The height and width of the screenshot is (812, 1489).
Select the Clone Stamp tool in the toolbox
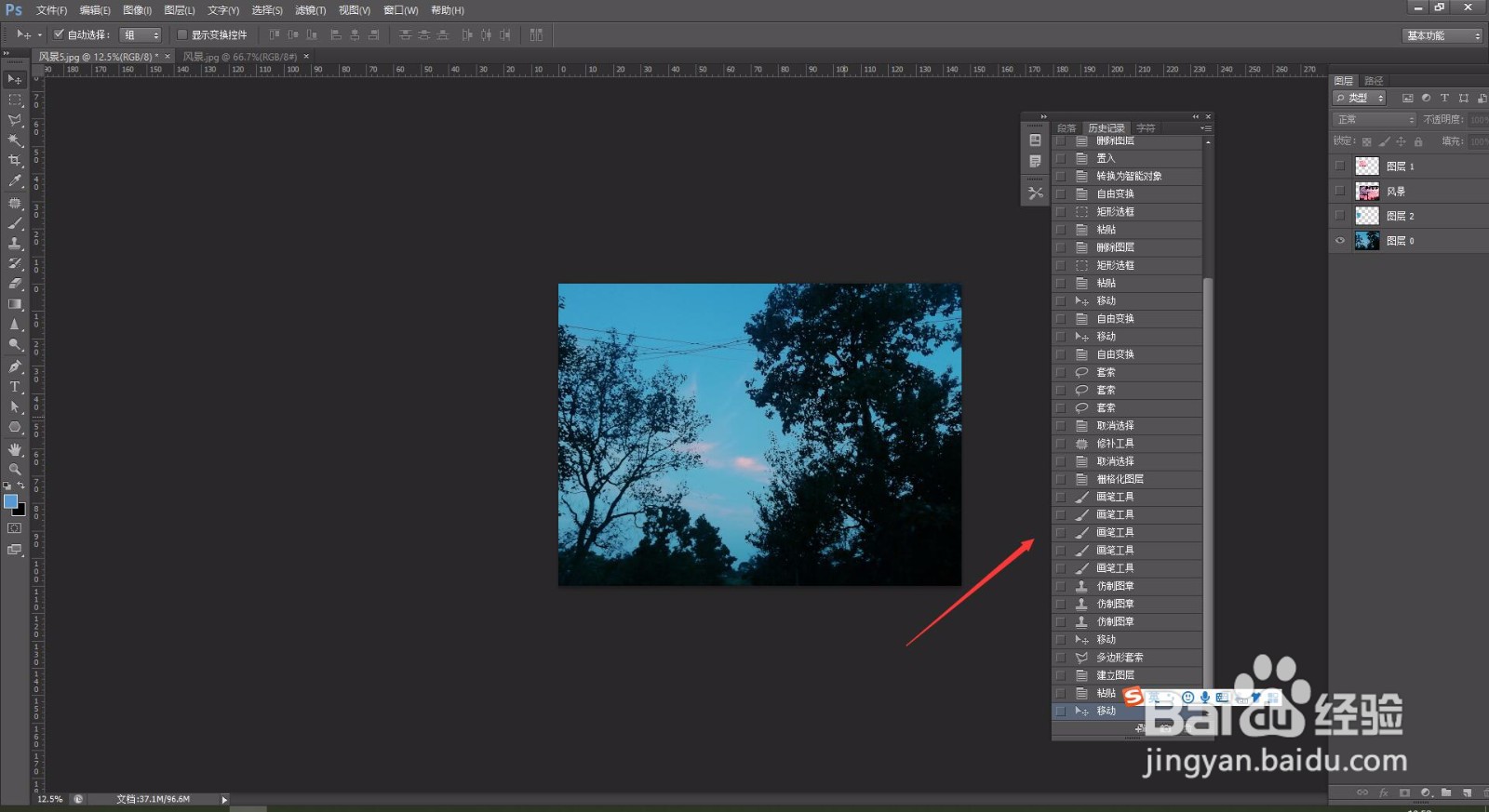pos(15,244)
